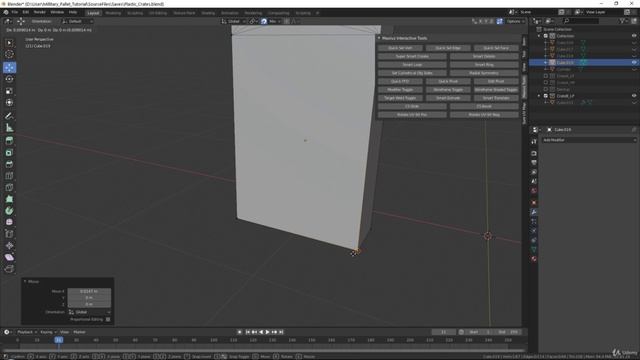Click the outliner search field
Image resolution: width=640 pixels, height=360 pixels.
pyautogui.click(x=580, y=21)
